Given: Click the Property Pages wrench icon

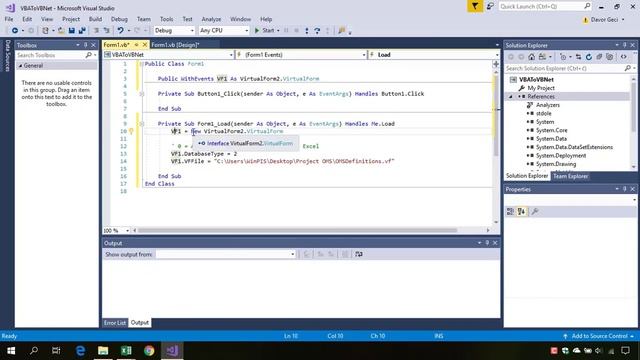Looking at the screenshot, I should (x=534, y=211).
